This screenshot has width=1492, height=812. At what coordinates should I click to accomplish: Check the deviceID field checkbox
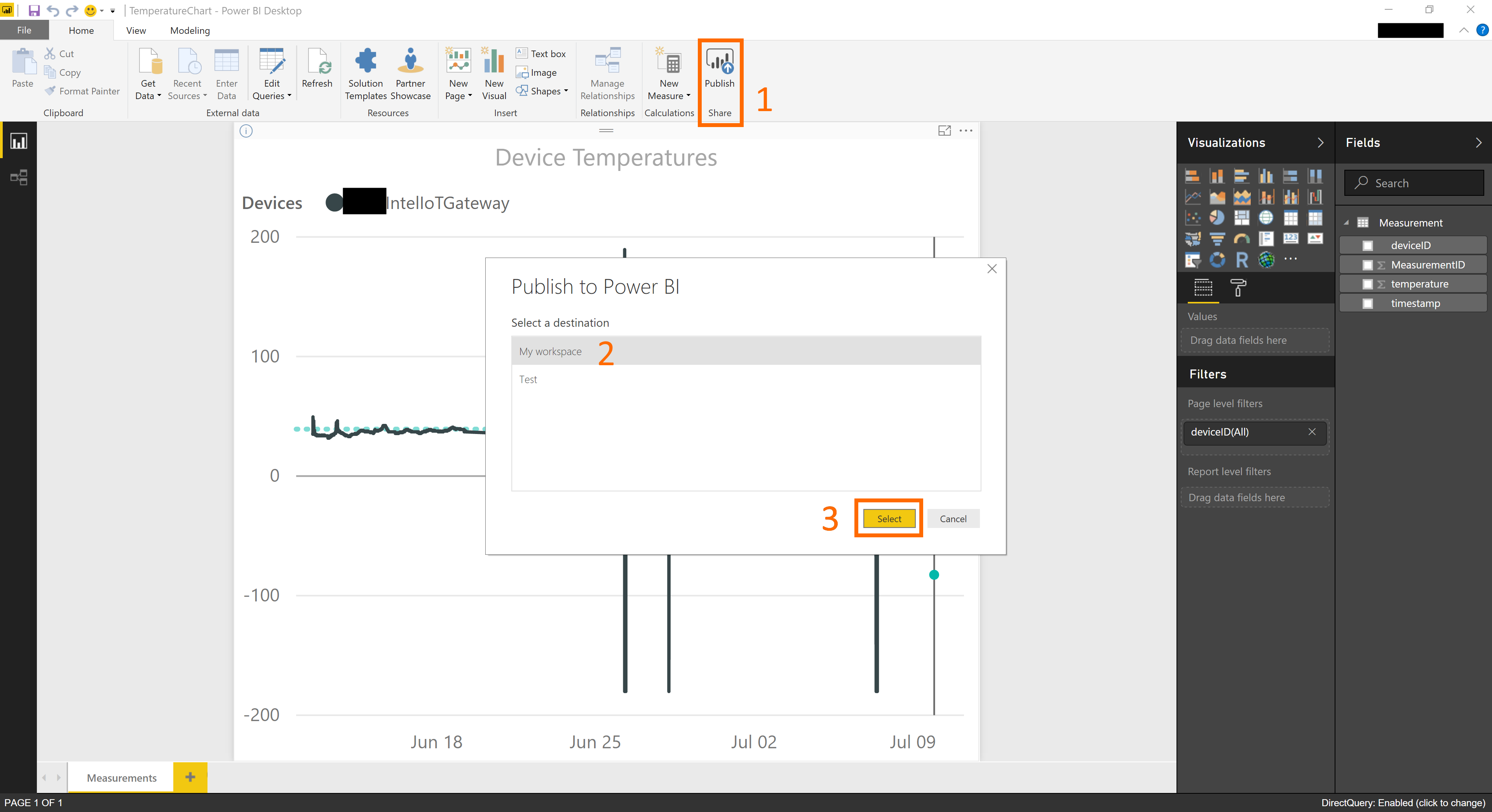[x=1368, y=246]
